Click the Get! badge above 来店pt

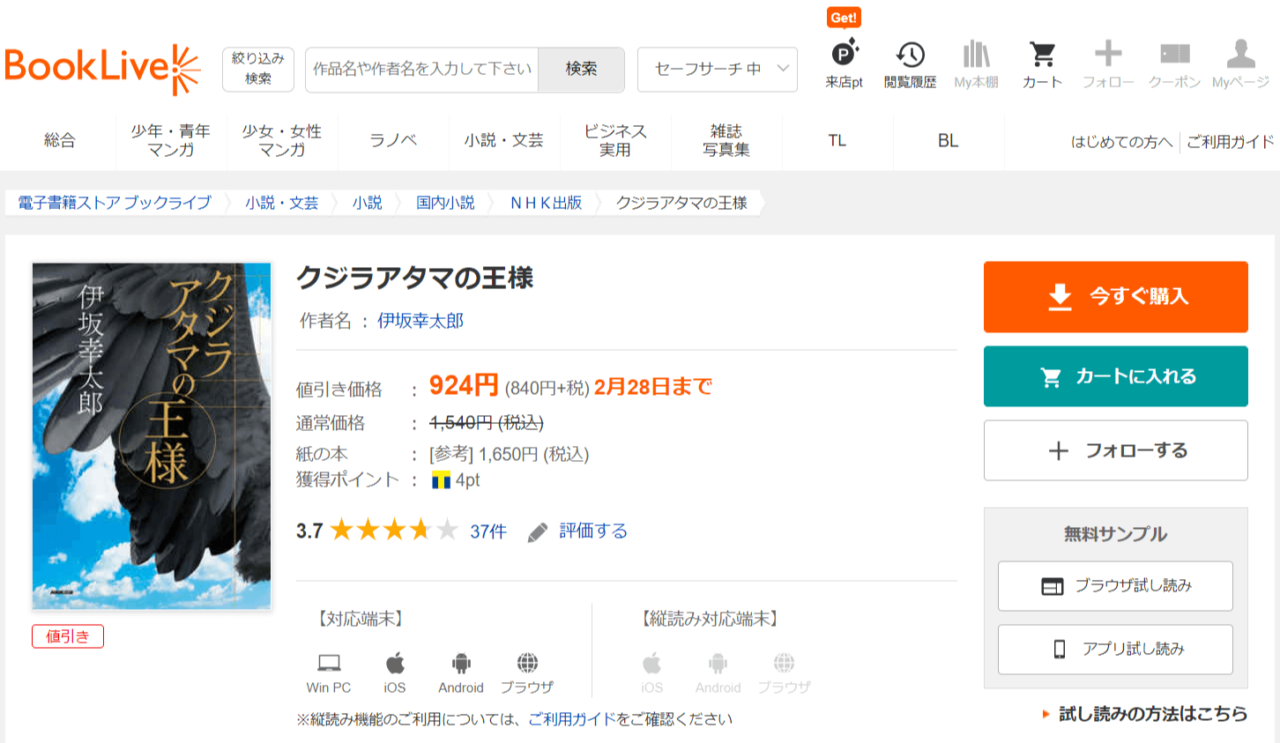point(844,17)
